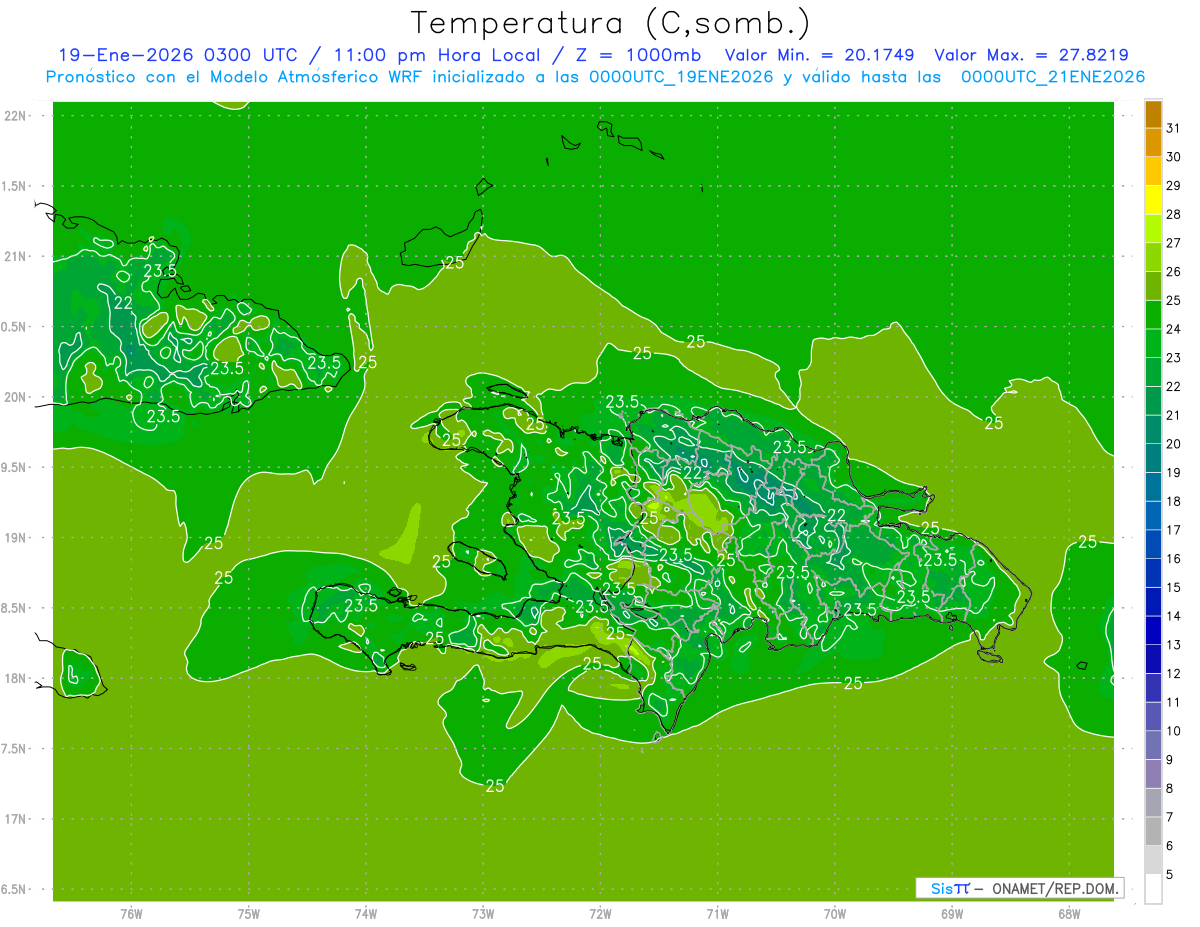This screenshot has height=927, width=1200.
Task: Pick the deep blue swatch between legend values 13 and 14
Action: pos(1153,630)
